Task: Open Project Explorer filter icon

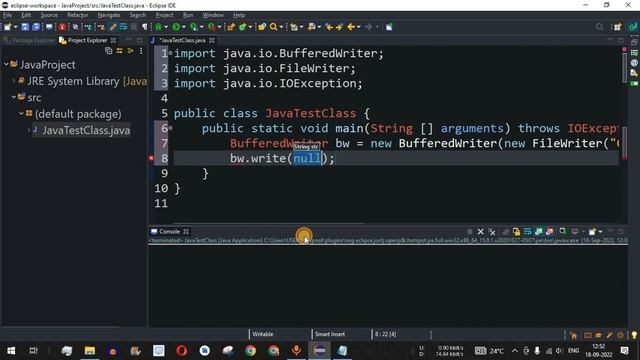Action: (130, 51)
